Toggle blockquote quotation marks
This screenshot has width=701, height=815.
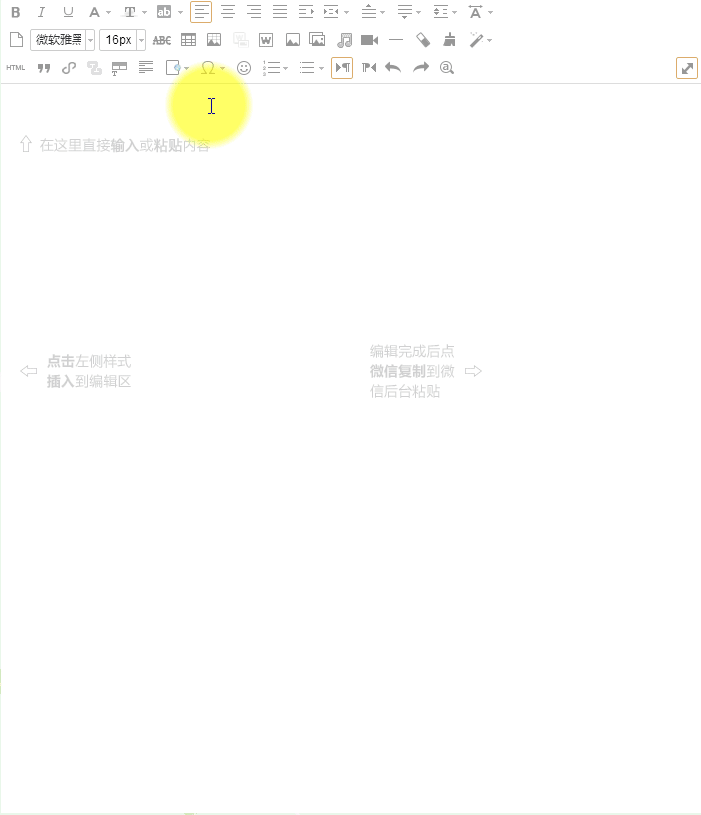pos(44,68)
